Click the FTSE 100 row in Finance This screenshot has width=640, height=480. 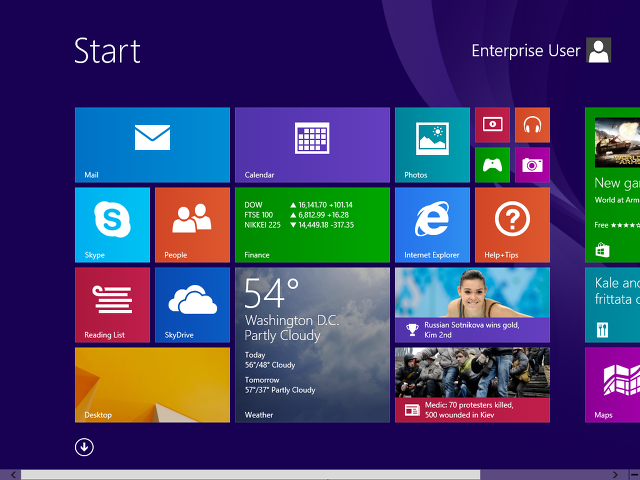[297, 215]
